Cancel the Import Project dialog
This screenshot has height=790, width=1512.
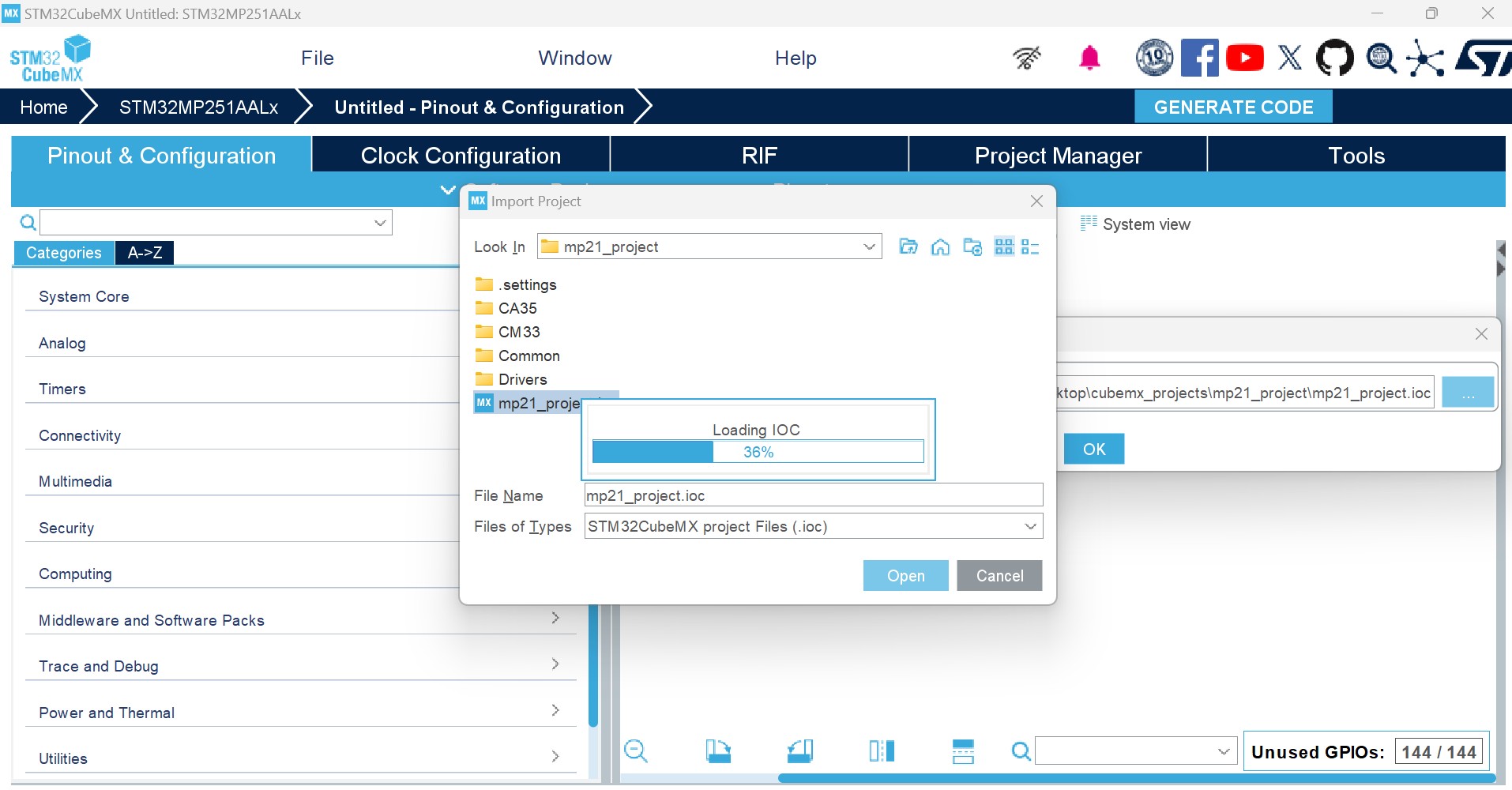[999, 575]
